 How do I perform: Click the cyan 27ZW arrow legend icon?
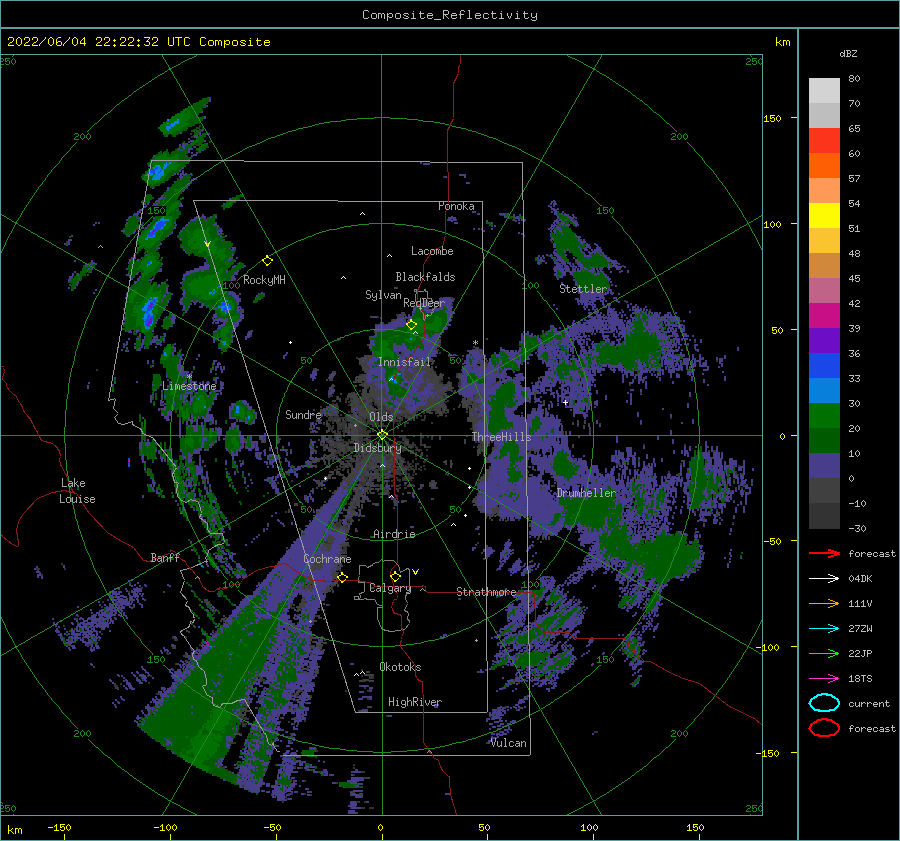pos(824,629)
